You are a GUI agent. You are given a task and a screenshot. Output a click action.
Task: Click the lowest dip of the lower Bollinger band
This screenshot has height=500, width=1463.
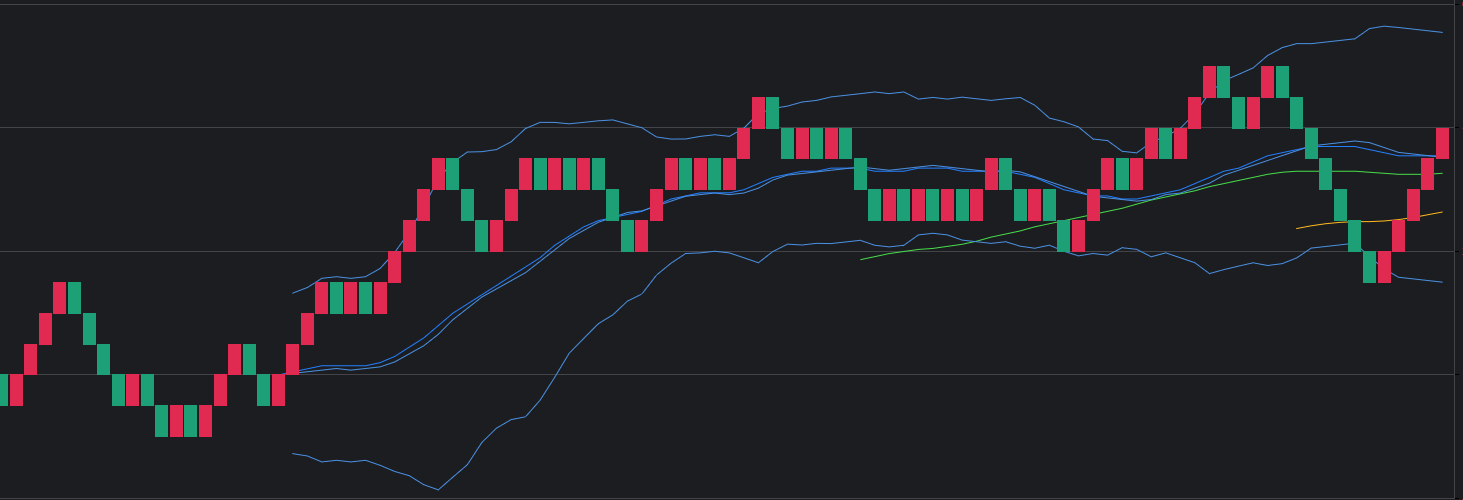point(437,489)
